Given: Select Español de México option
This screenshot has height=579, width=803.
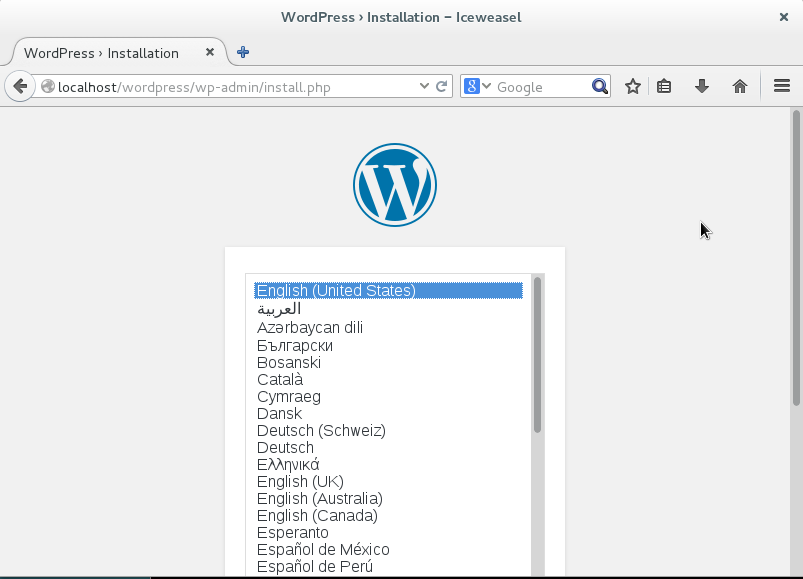Looking at the screenshot, I should click(389, 549).
